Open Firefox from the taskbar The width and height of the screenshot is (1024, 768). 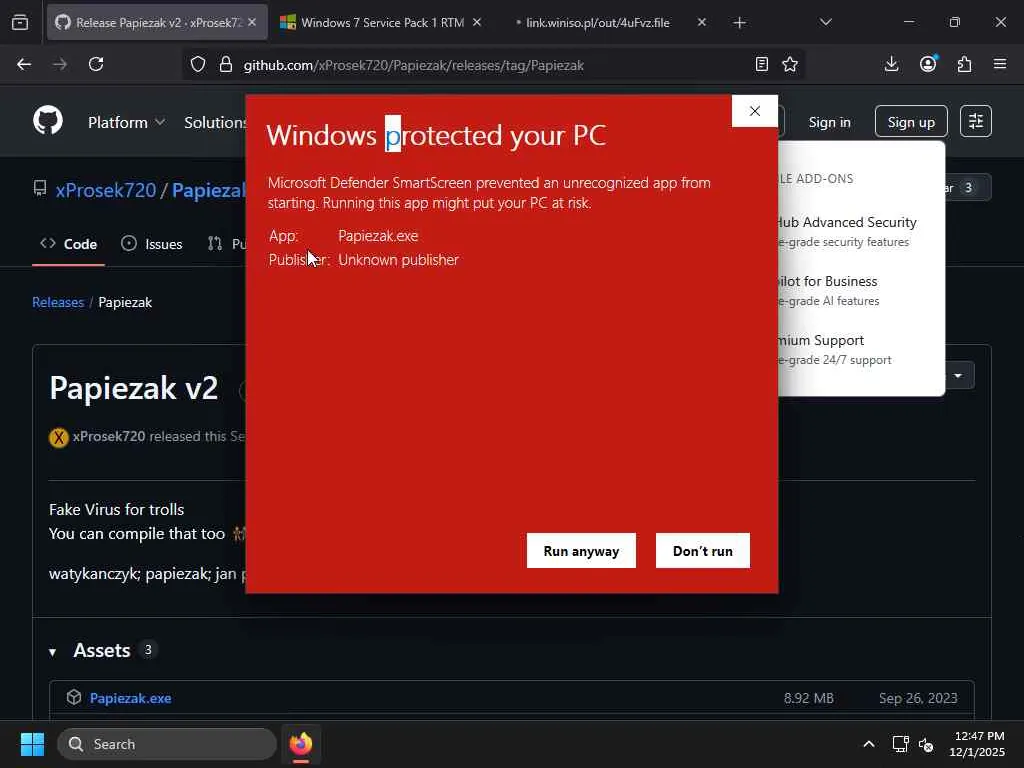pyautogui.click(x=301, y=744)
